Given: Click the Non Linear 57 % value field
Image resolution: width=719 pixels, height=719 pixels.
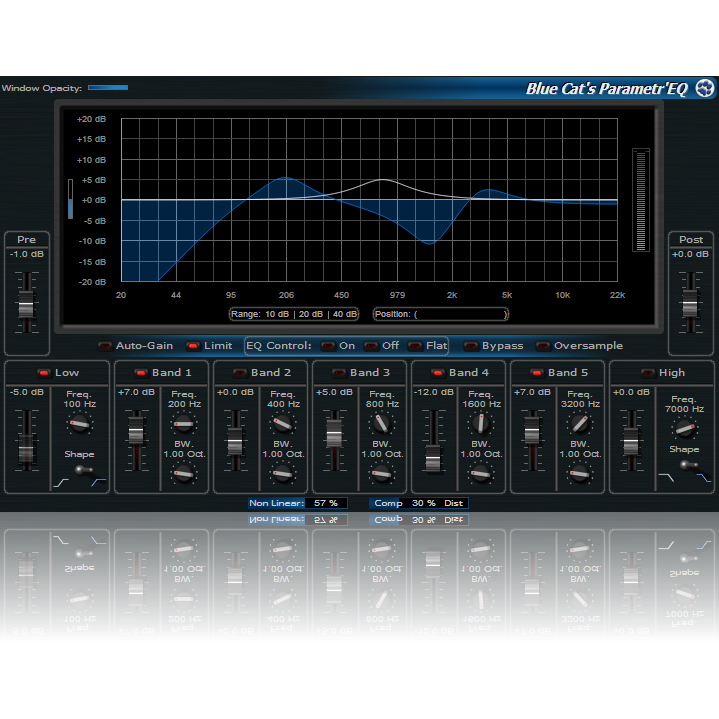Looking at the screenshot, I should pyautogui.click(x=326, y=503).
